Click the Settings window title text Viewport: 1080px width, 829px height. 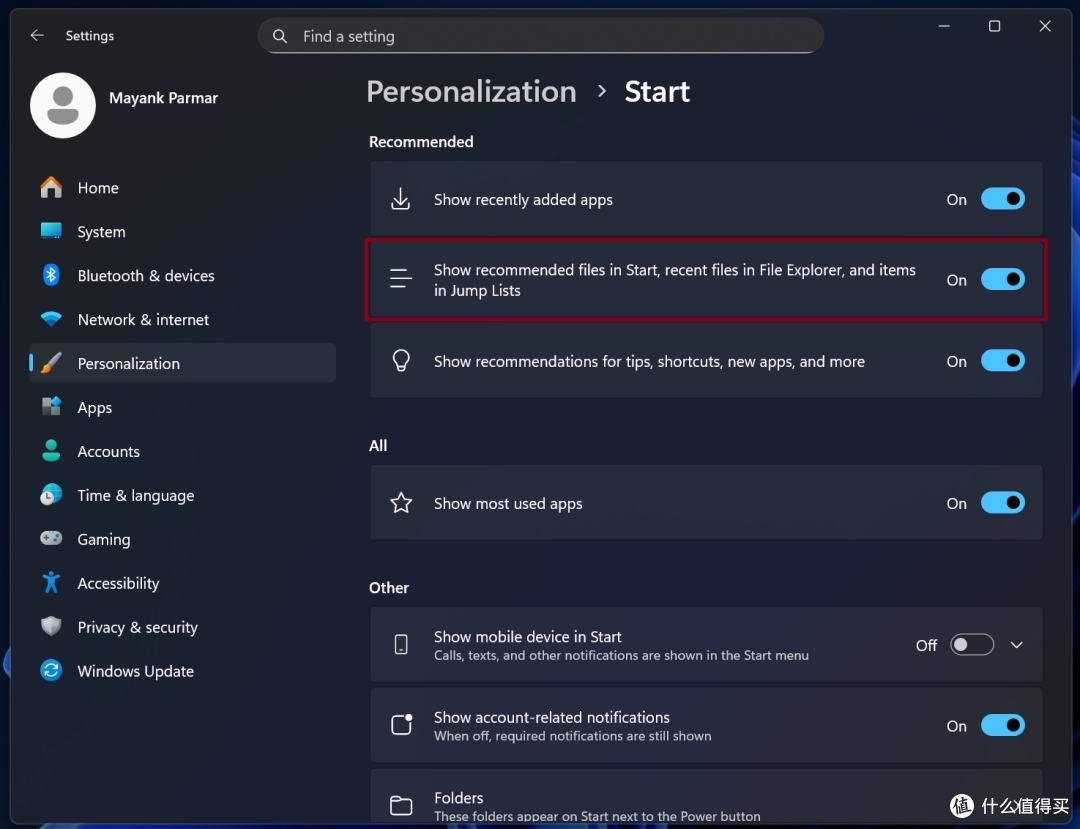tap(90, 36)
